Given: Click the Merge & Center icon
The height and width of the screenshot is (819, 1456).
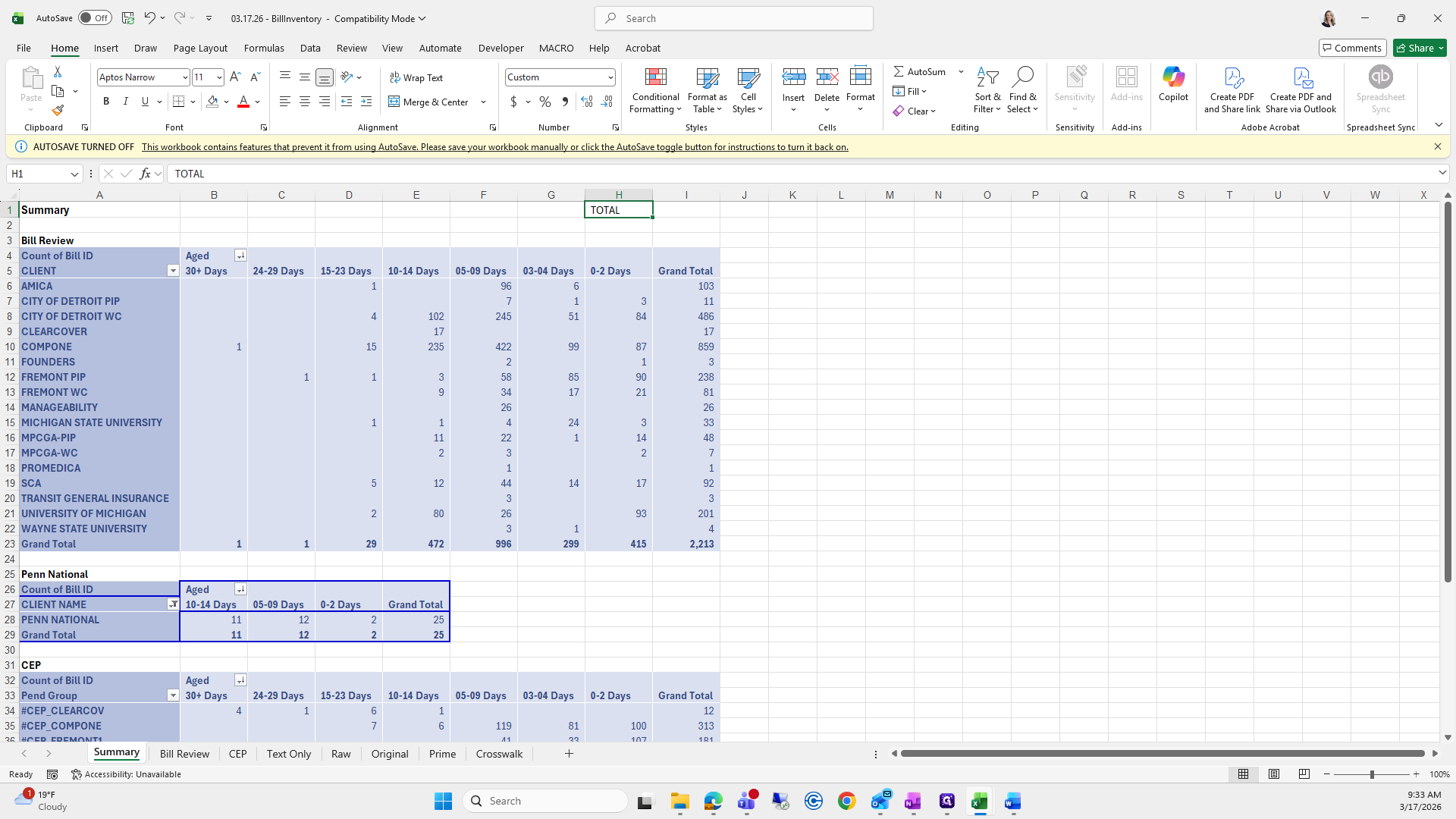Looking at the screenshot, I should click(x=394, y=102).
